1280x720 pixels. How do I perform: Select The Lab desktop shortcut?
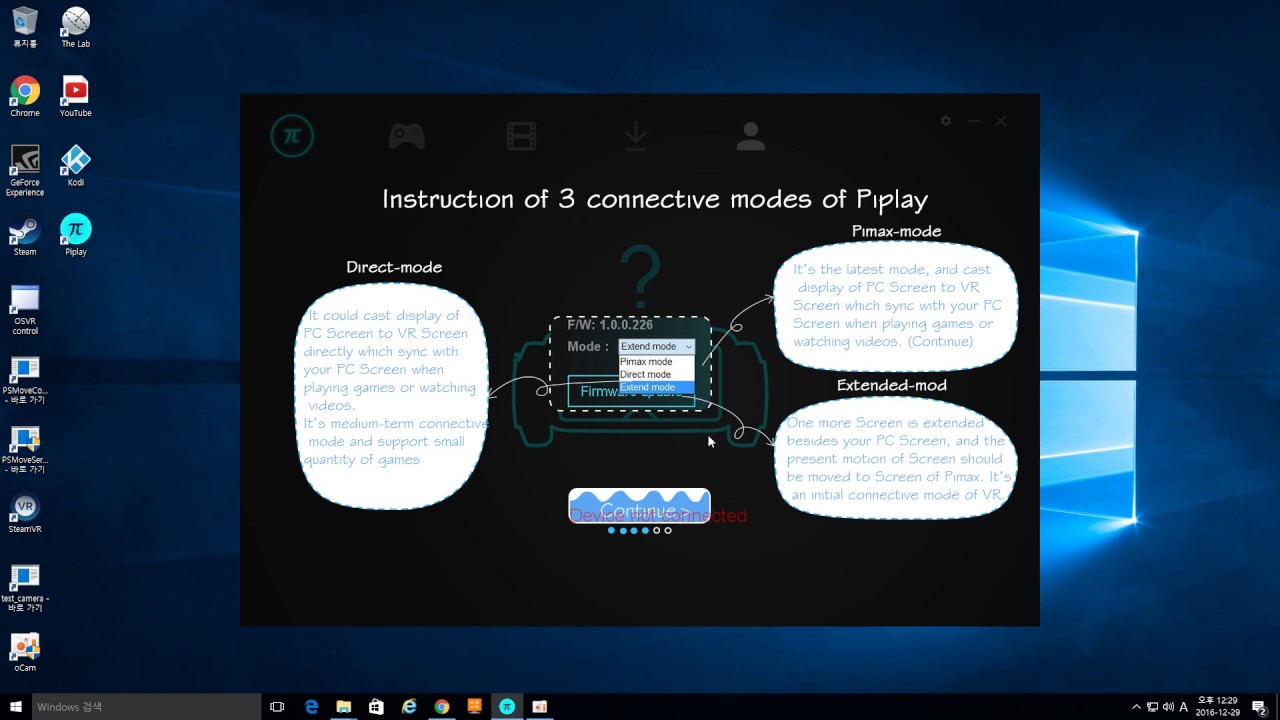click(76, 27)
